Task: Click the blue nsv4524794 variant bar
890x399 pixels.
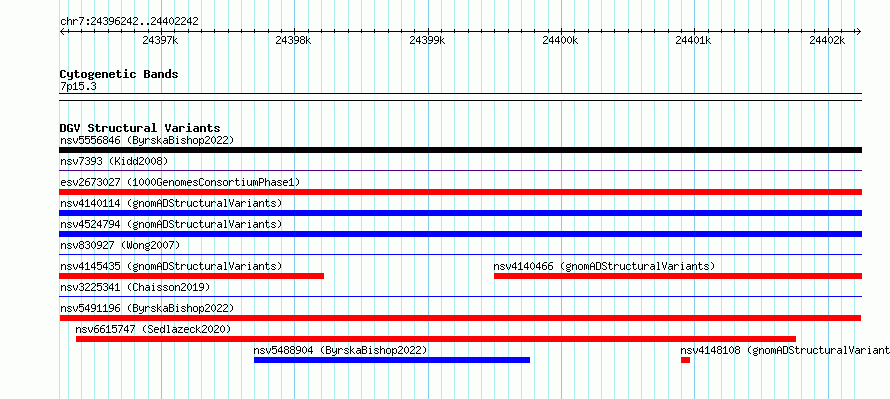Action: pos(460,234)
